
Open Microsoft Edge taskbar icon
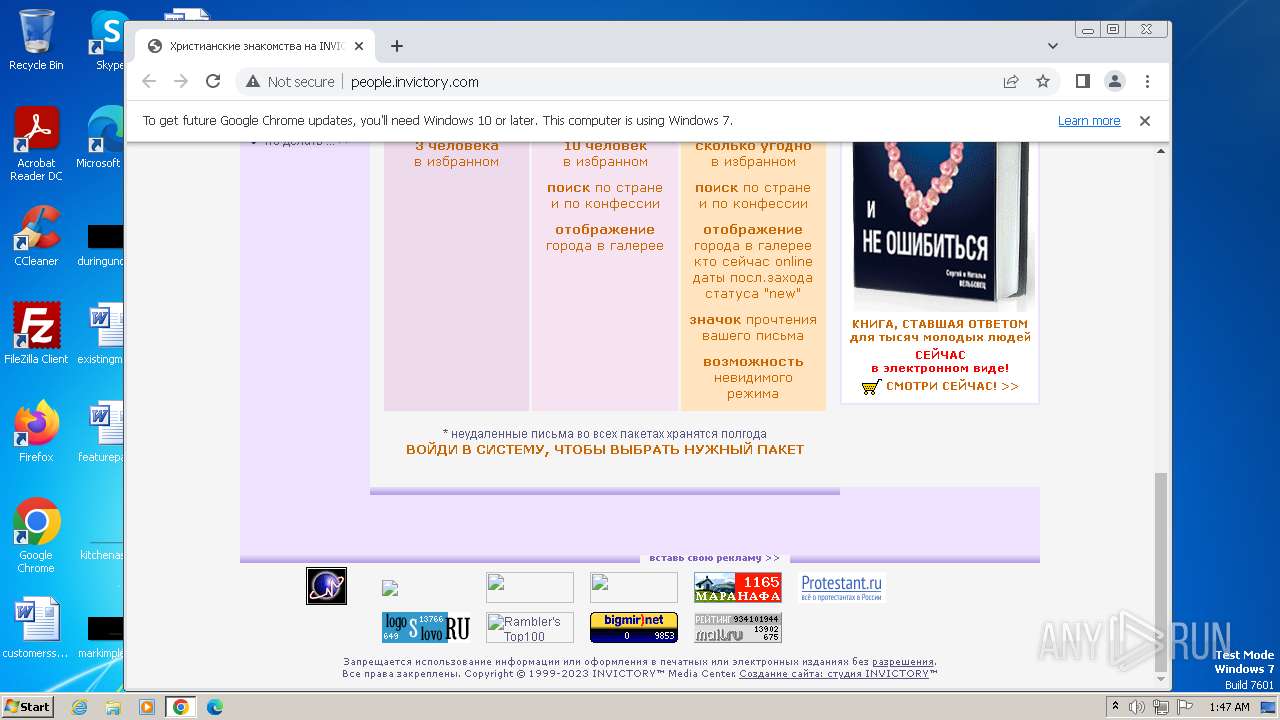tap(215, 707)
